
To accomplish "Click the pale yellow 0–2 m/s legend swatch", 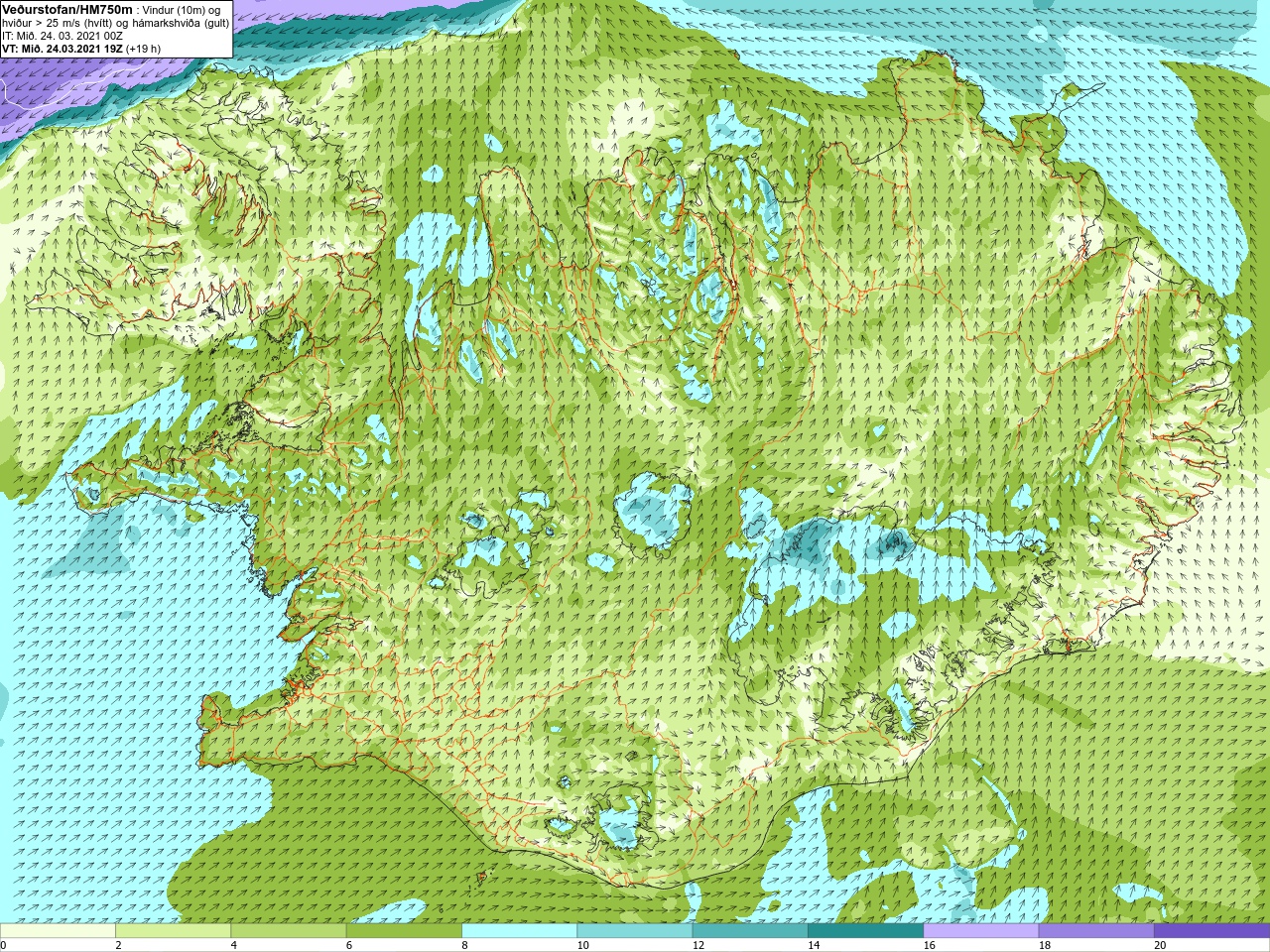I will pyautogui.click(x=58, y=931).
